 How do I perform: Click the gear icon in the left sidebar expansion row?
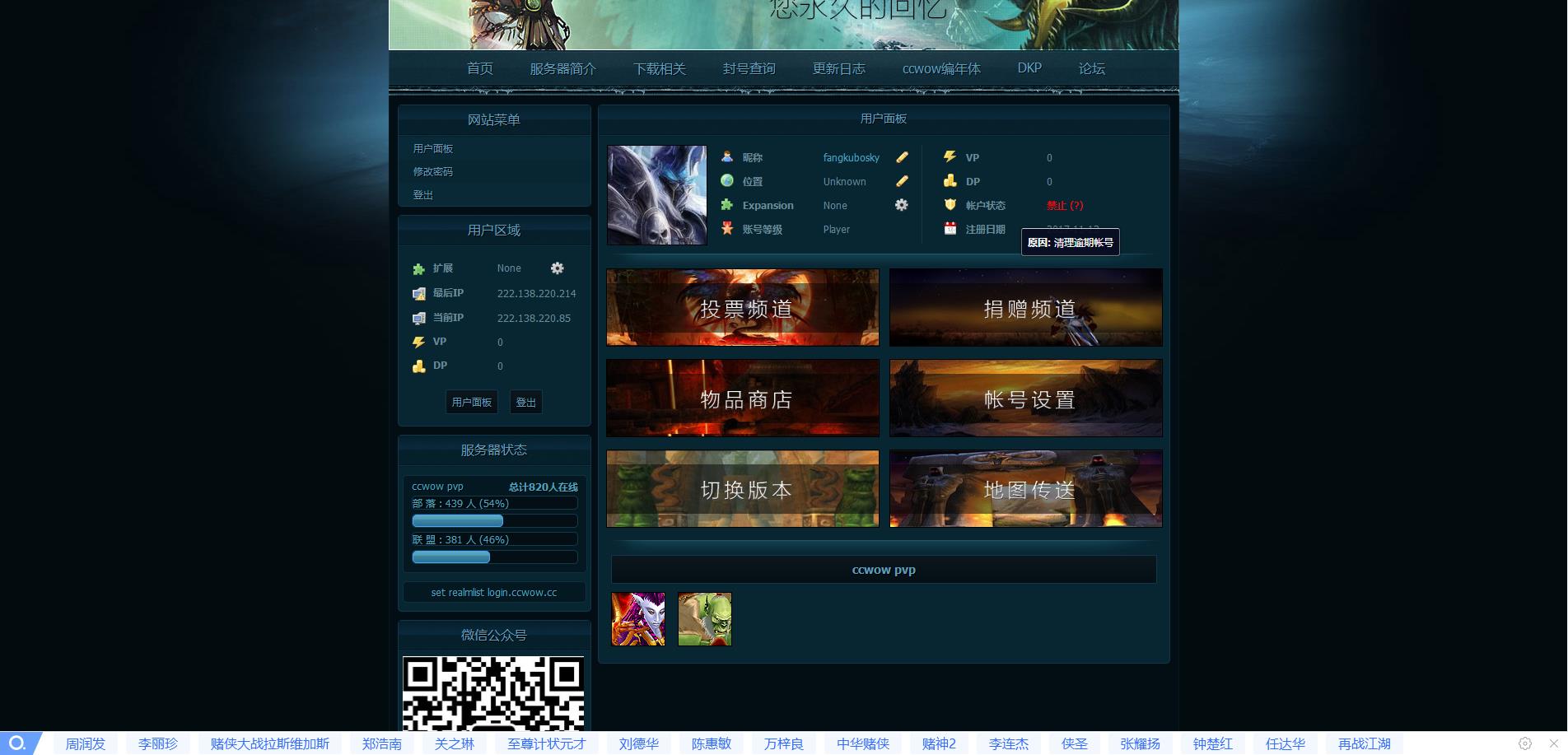tap(558, 268)
